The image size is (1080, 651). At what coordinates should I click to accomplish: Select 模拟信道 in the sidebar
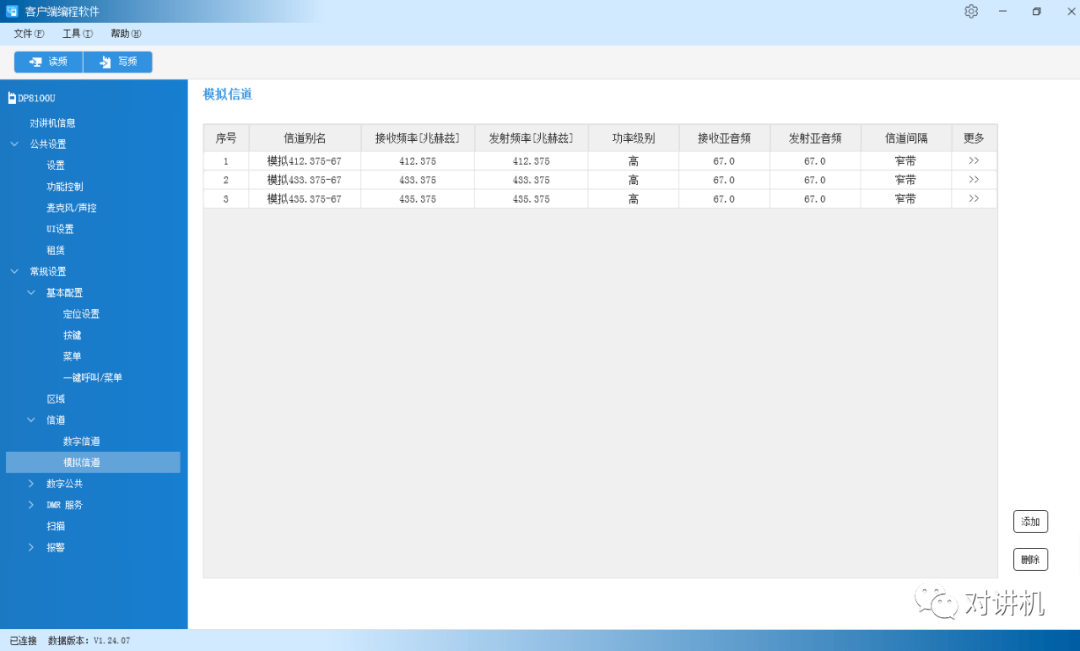point(93,462)
